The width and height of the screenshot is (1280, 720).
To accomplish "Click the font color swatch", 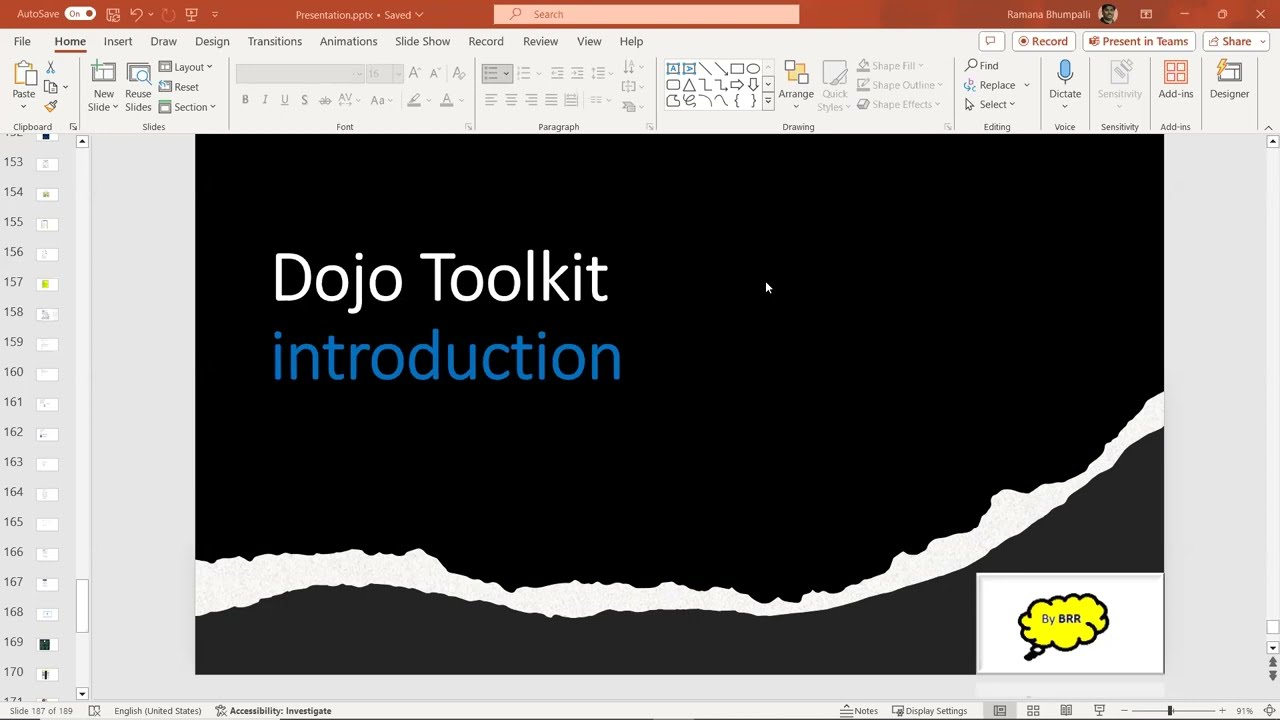I will [x=446, y=100].
